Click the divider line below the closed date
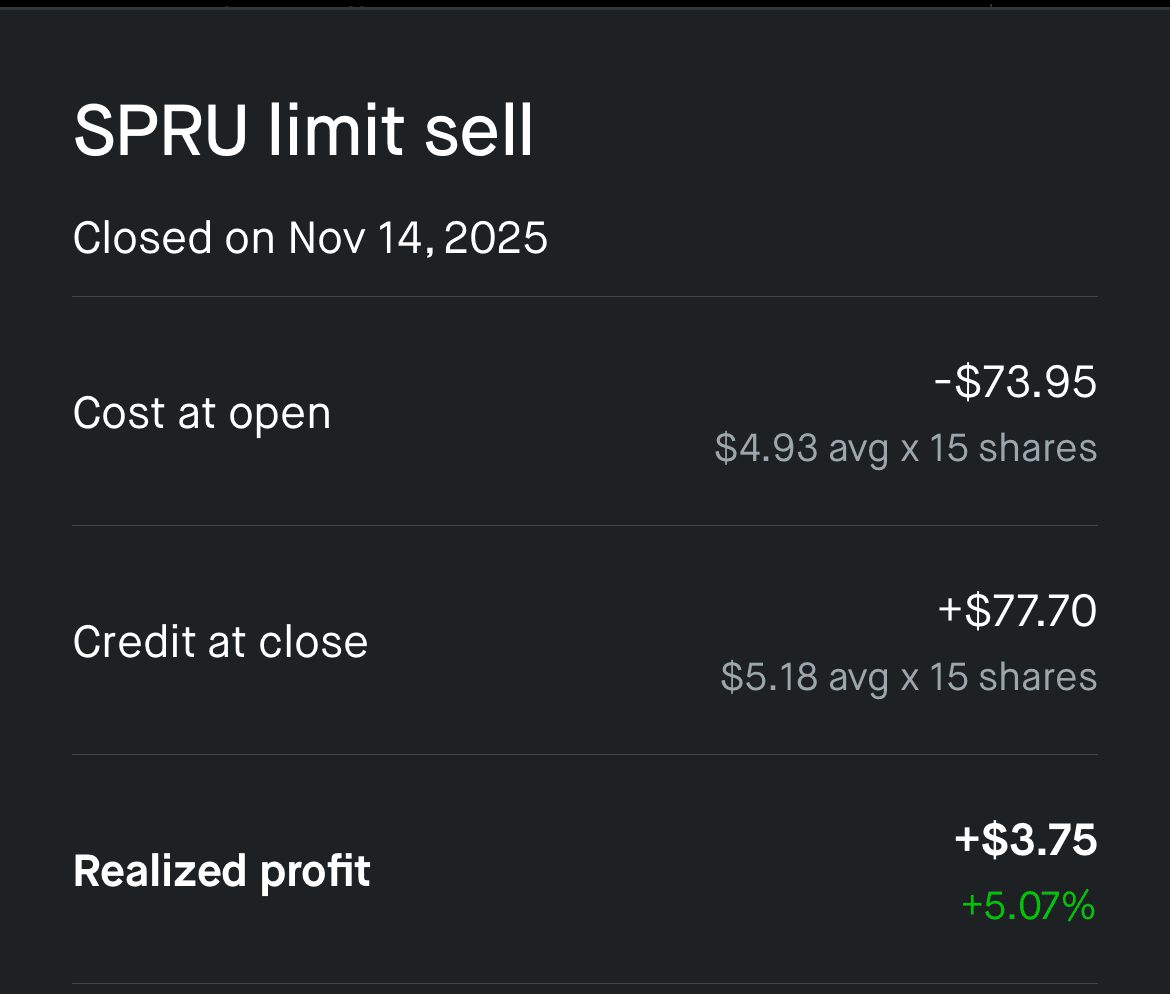1170x994 pixels. click(x=585, y=297)
